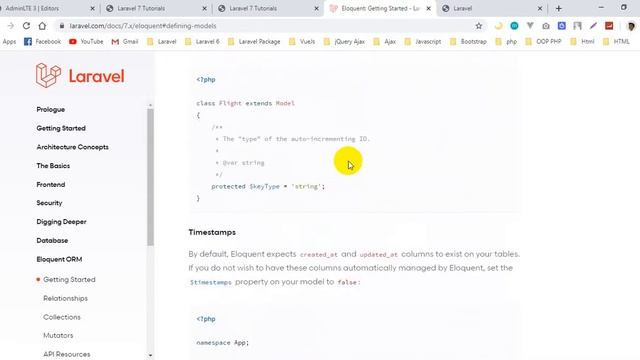Expand the Digging Deeper section

61,222
